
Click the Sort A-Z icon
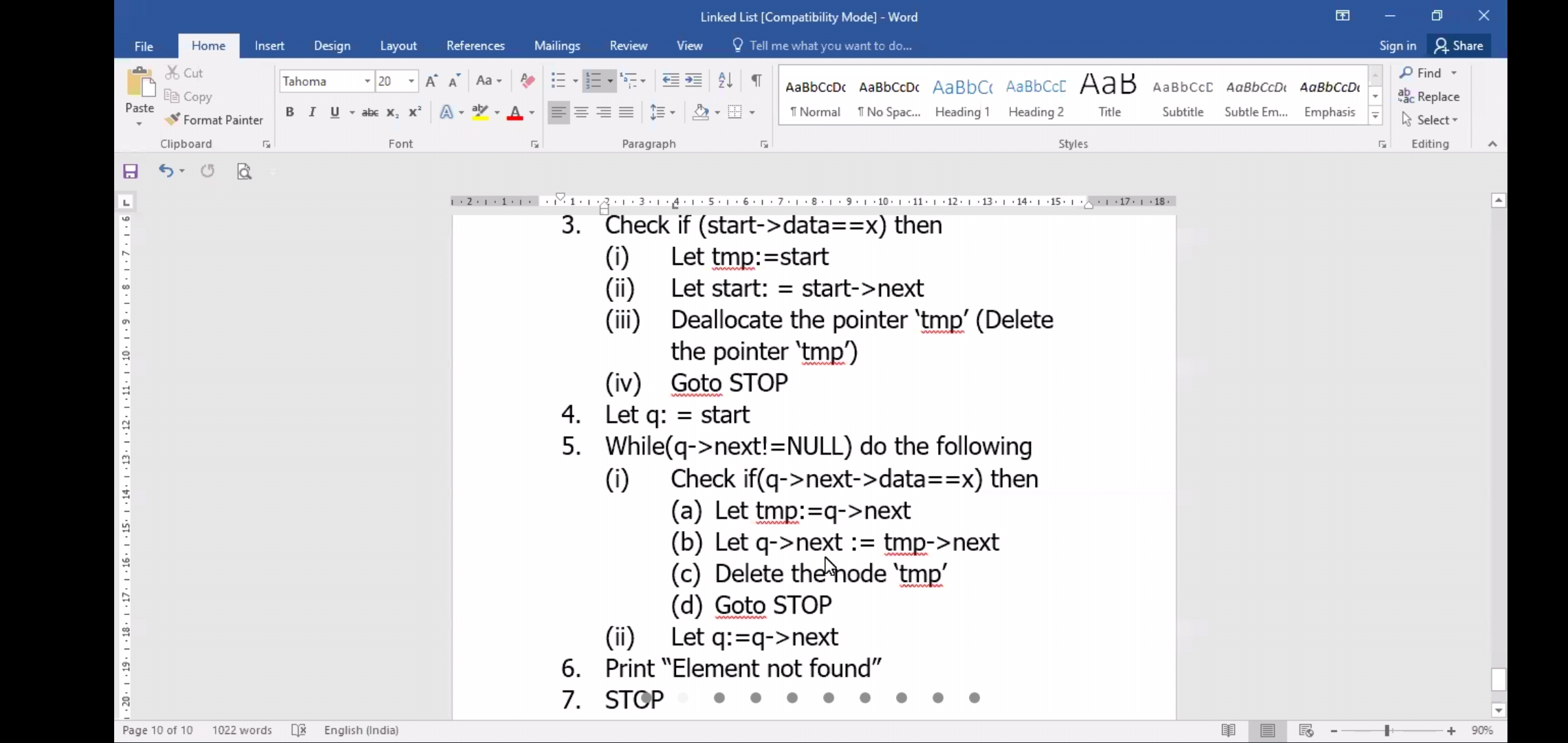click(725, 80)
